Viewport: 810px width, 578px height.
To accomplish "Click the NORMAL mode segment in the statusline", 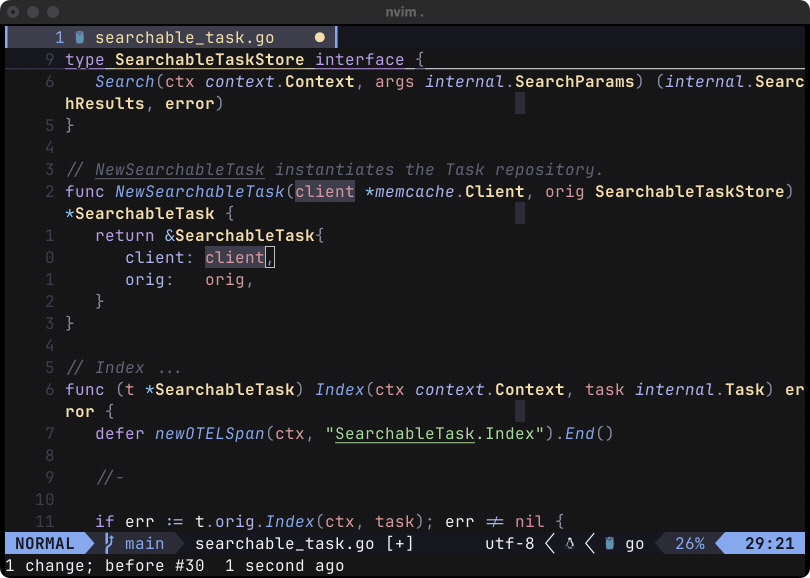I will click(45, 544).
